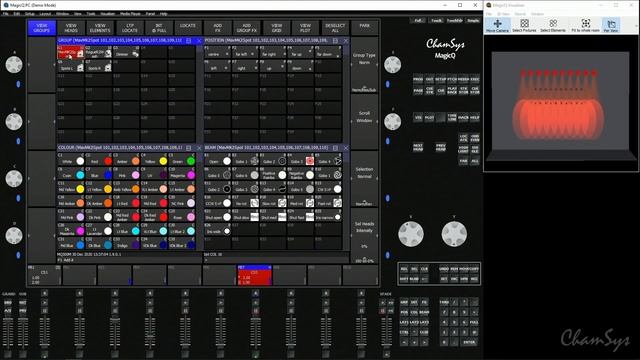This screenshot has height=360, width=640.
Task: Open the 3D View menu in Visualiser
Action: click(503, 14)
